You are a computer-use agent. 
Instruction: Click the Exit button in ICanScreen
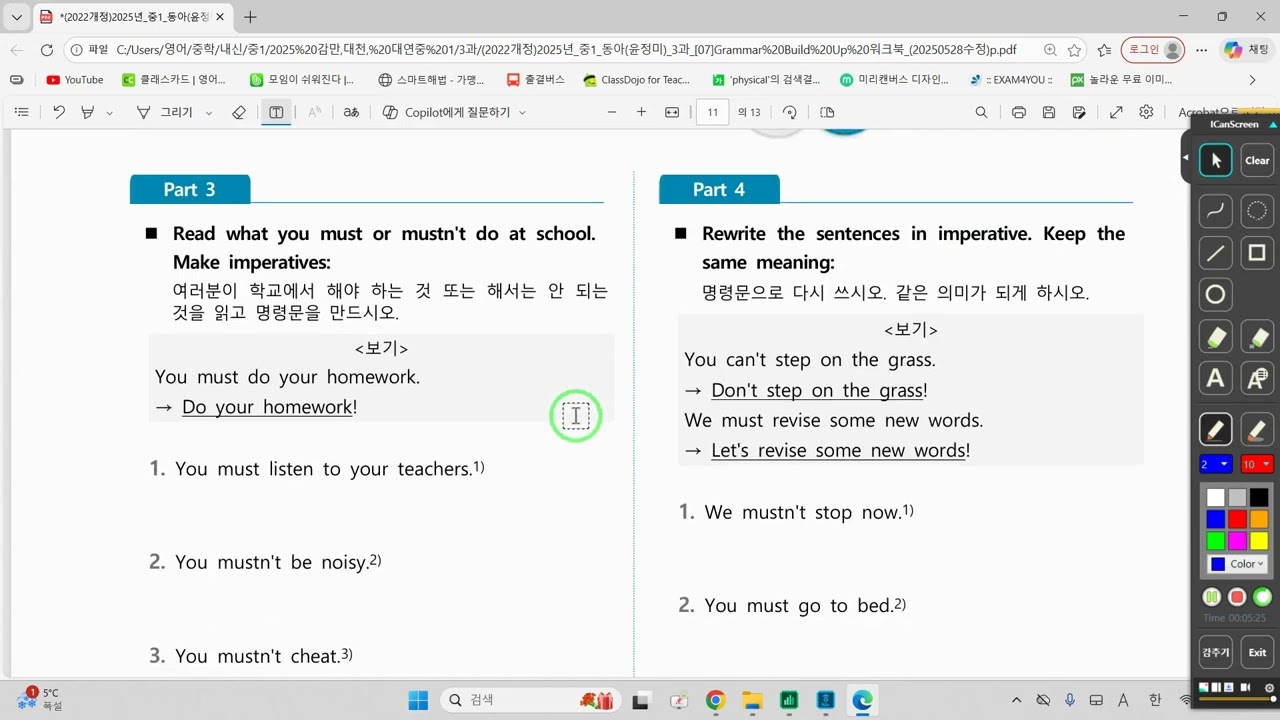(1257, 652)
